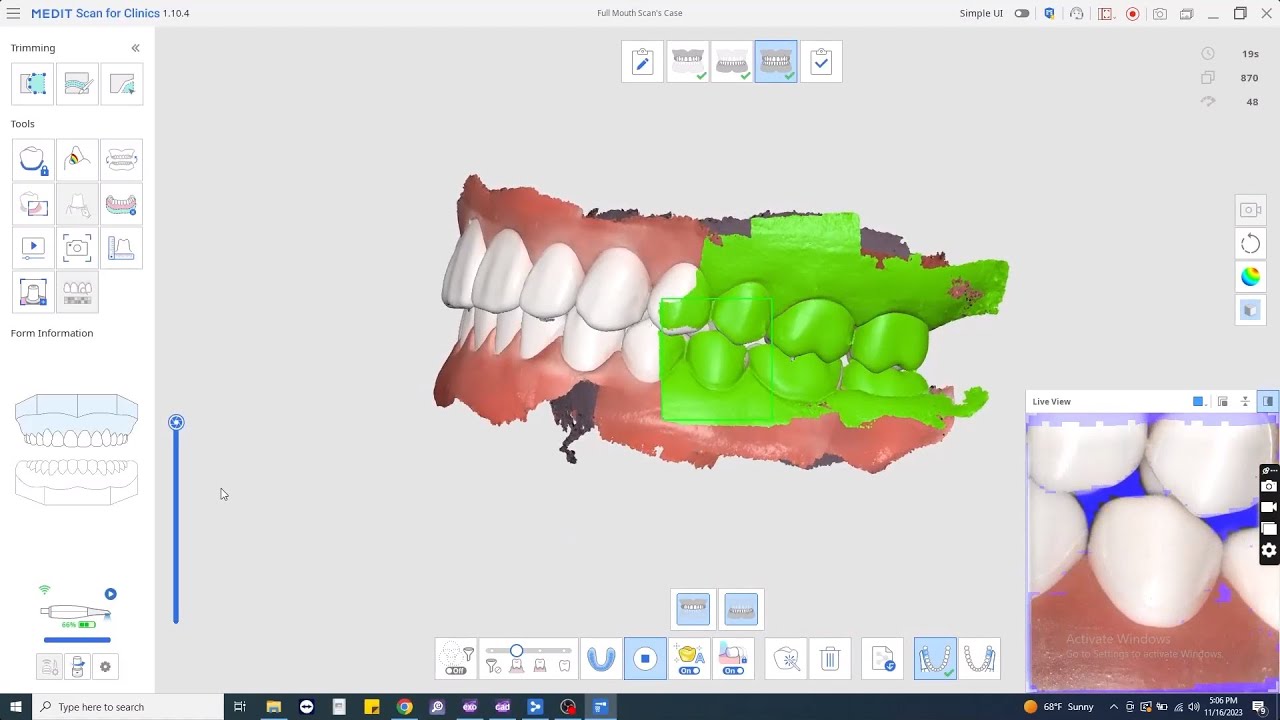Open the screenshot gallery icon
This screenshot has width=1280, height=720.
(x=1186, y=13)
